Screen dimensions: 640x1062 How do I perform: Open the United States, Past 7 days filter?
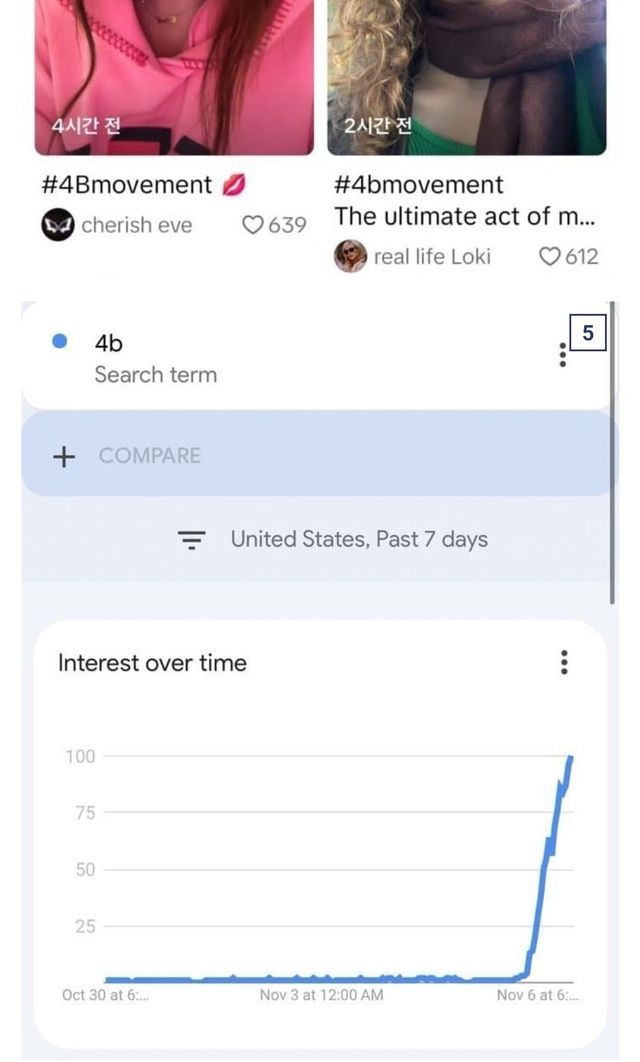(x=358, y=539)
